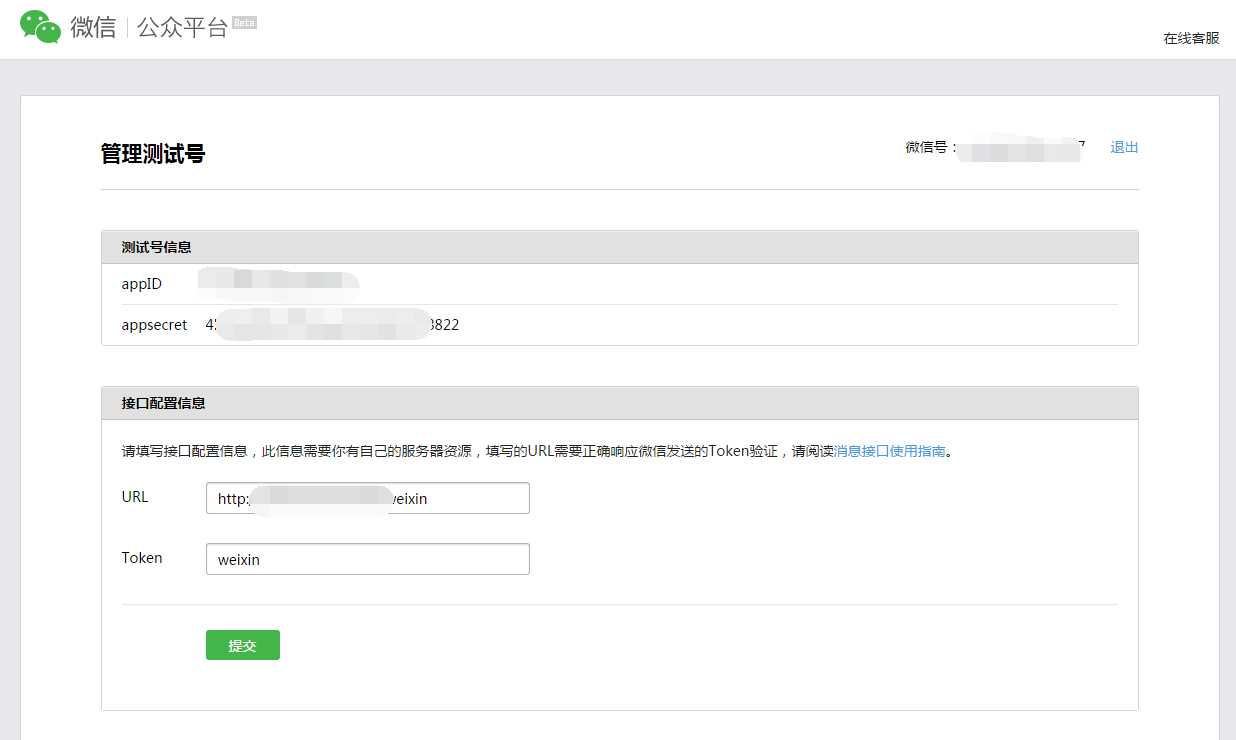Image resolution: width=1236 pixels, height=740 pixels.
Task: Focus the URL input field
Action: tap(367, 498)
